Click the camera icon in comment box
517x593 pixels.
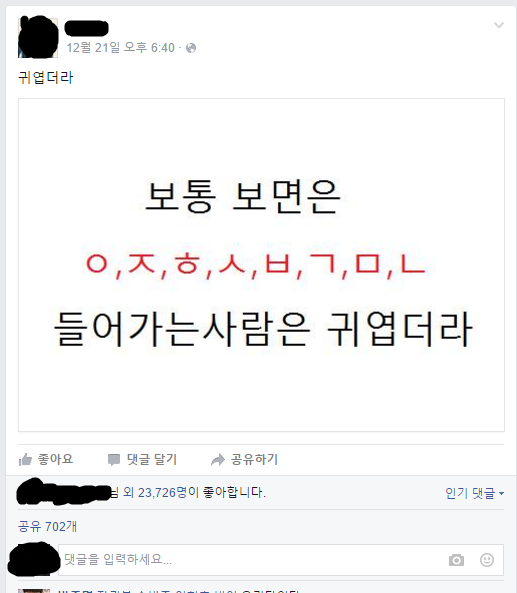tap(456, 560)
